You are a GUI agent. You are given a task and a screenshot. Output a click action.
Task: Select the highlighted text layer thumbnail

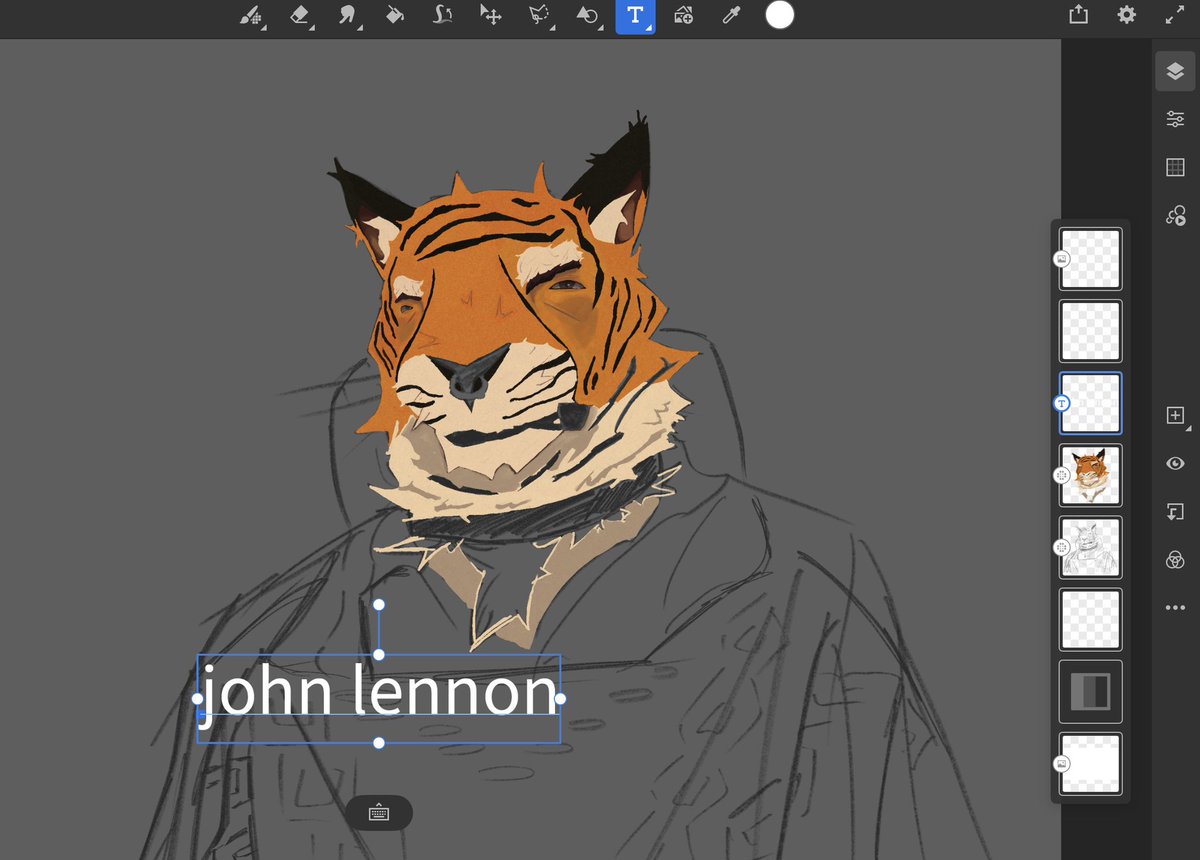(x=1091, y=403)
